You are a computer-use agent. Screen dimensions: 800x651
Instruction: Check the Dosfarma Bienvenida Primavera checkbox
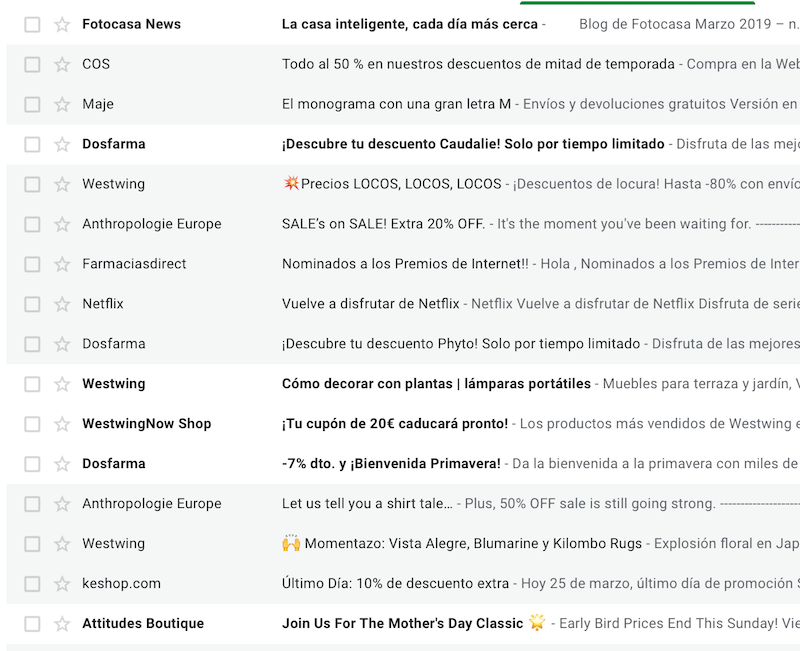click(32, 464)
